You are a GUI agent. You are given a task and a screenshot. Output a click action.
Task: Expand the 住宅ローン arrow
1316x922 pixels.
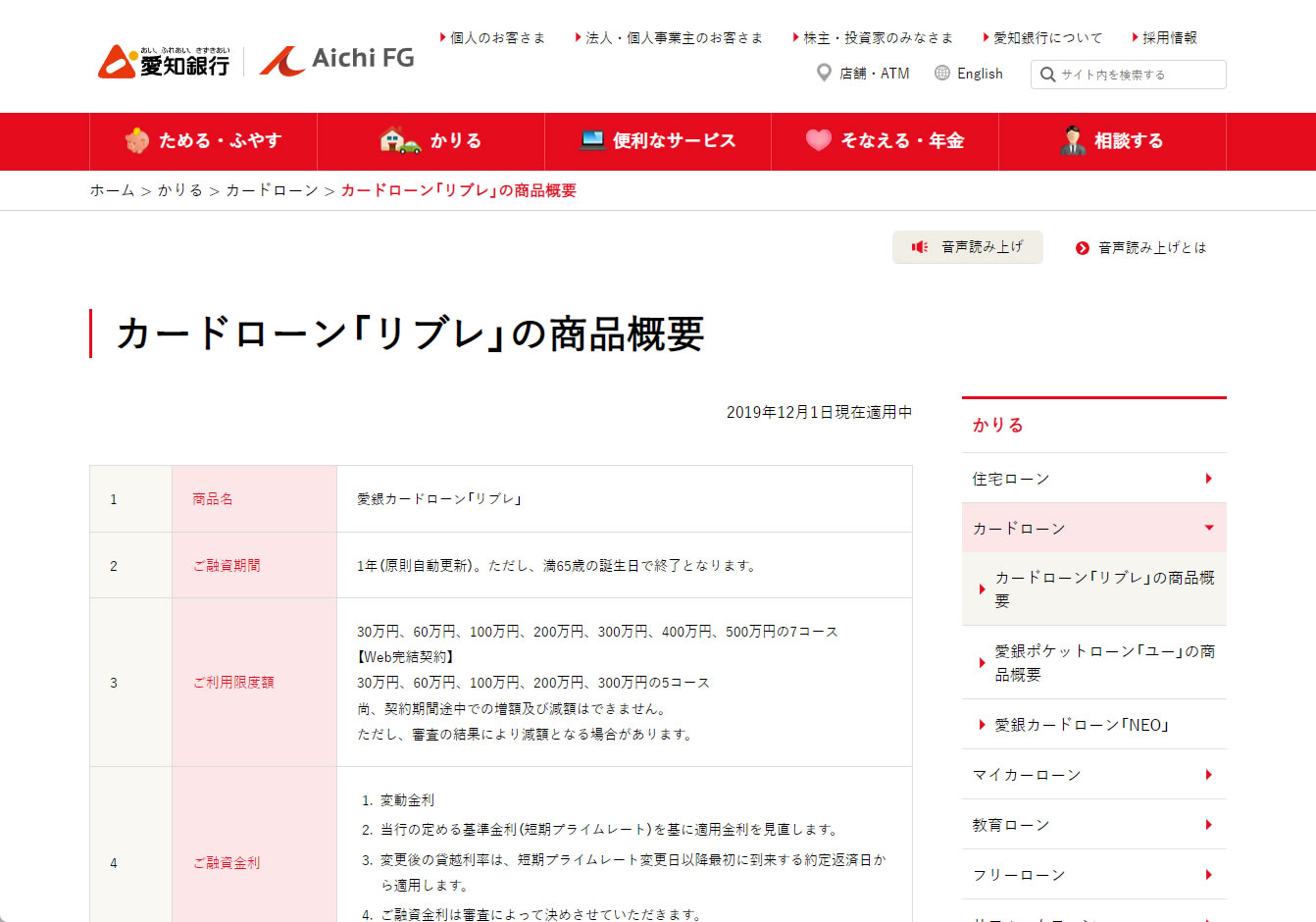coord(1209,479)
